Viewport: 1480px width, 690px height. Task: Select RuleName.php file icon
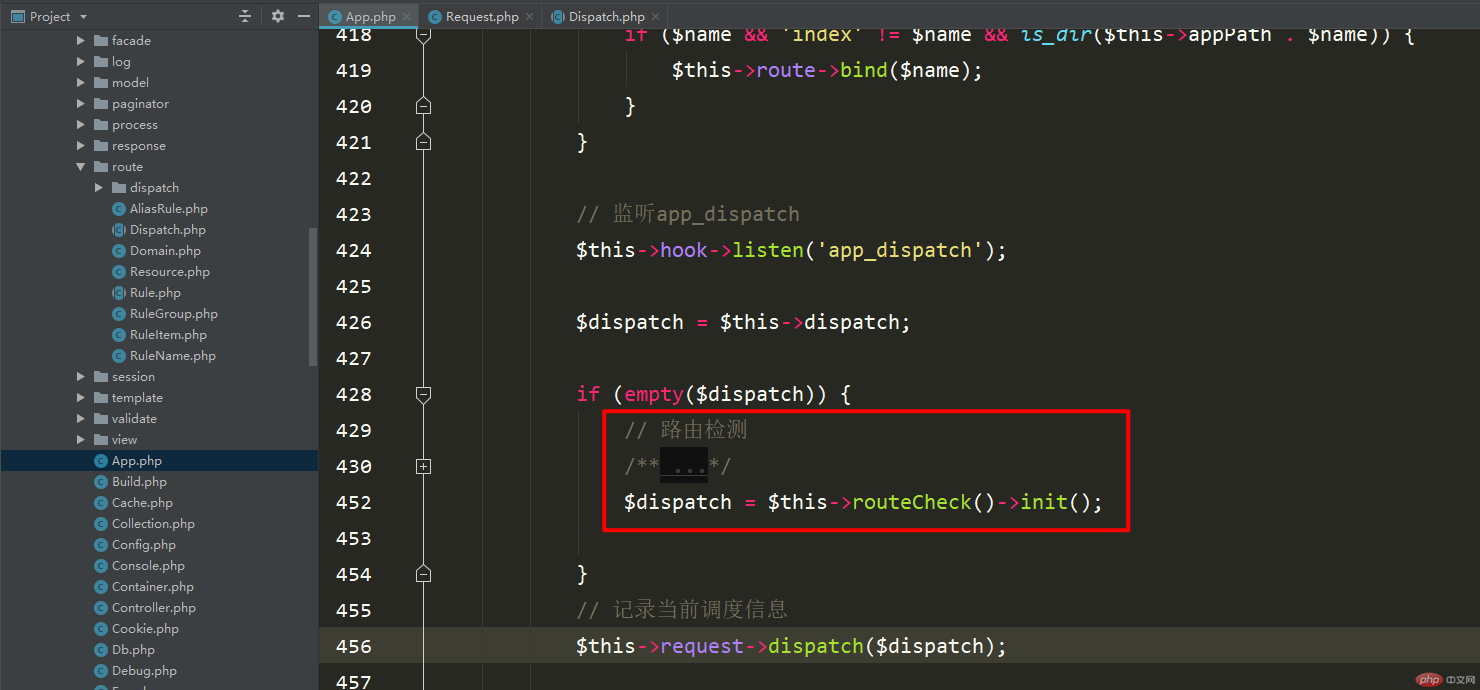119,356
